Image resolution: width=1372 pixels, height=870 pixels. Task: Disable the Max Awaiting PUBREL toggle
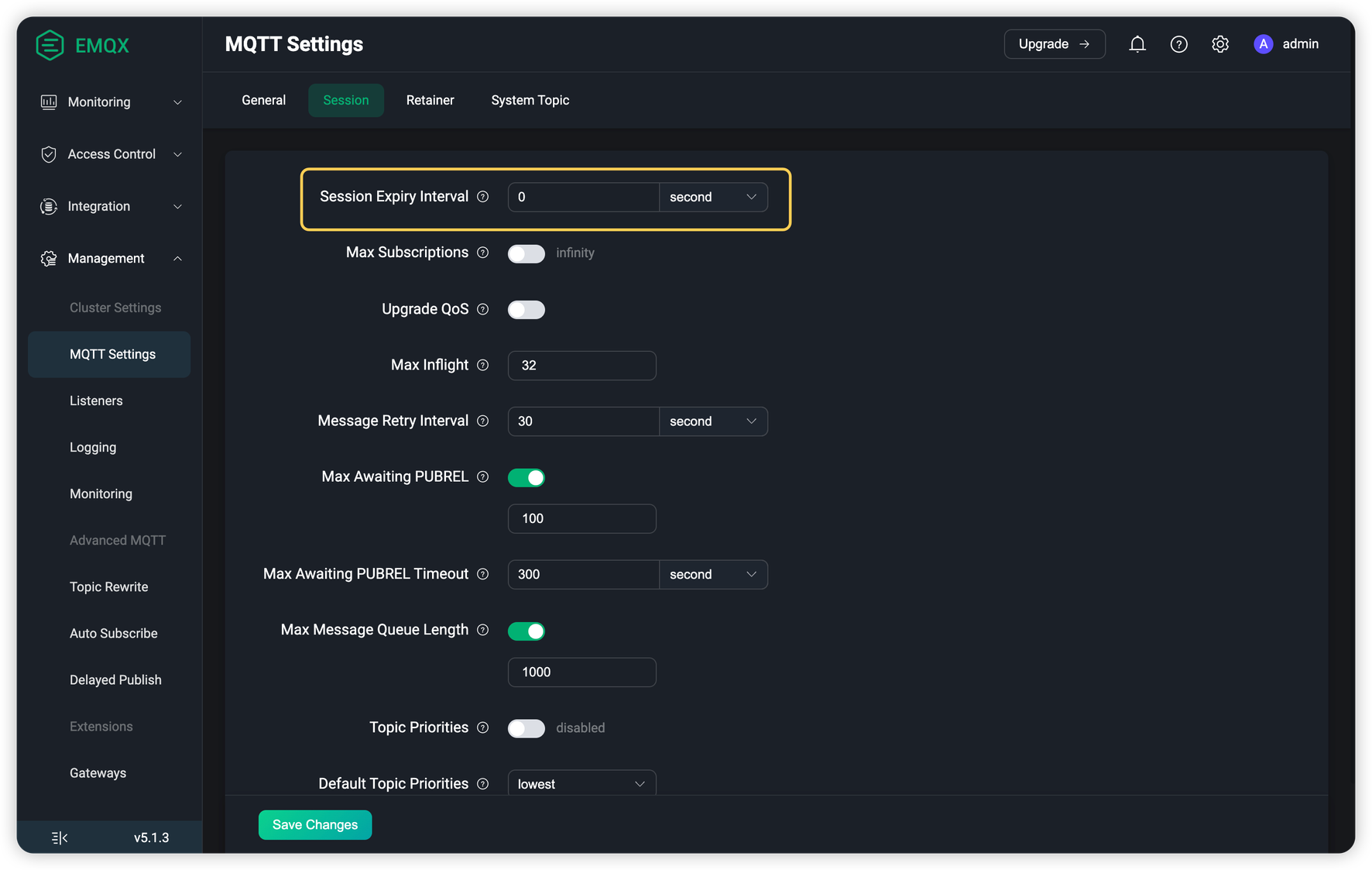(x=527, y=477)
